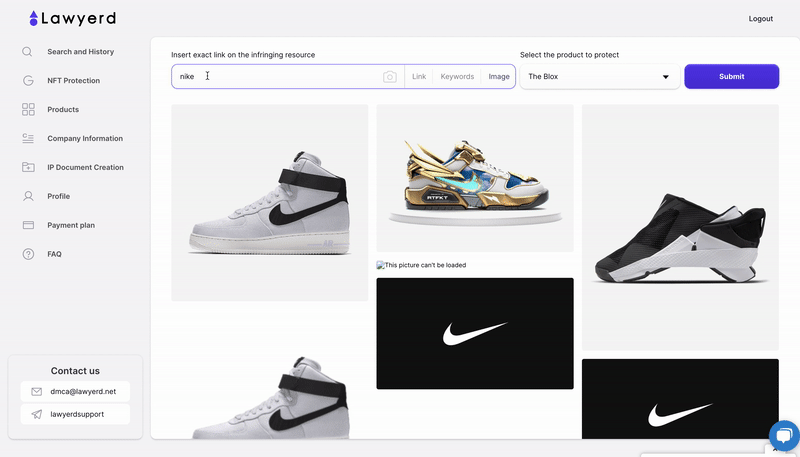Screen dimensions: 800x457
Task: Click the Company Information icon
Action: point(28,138)
